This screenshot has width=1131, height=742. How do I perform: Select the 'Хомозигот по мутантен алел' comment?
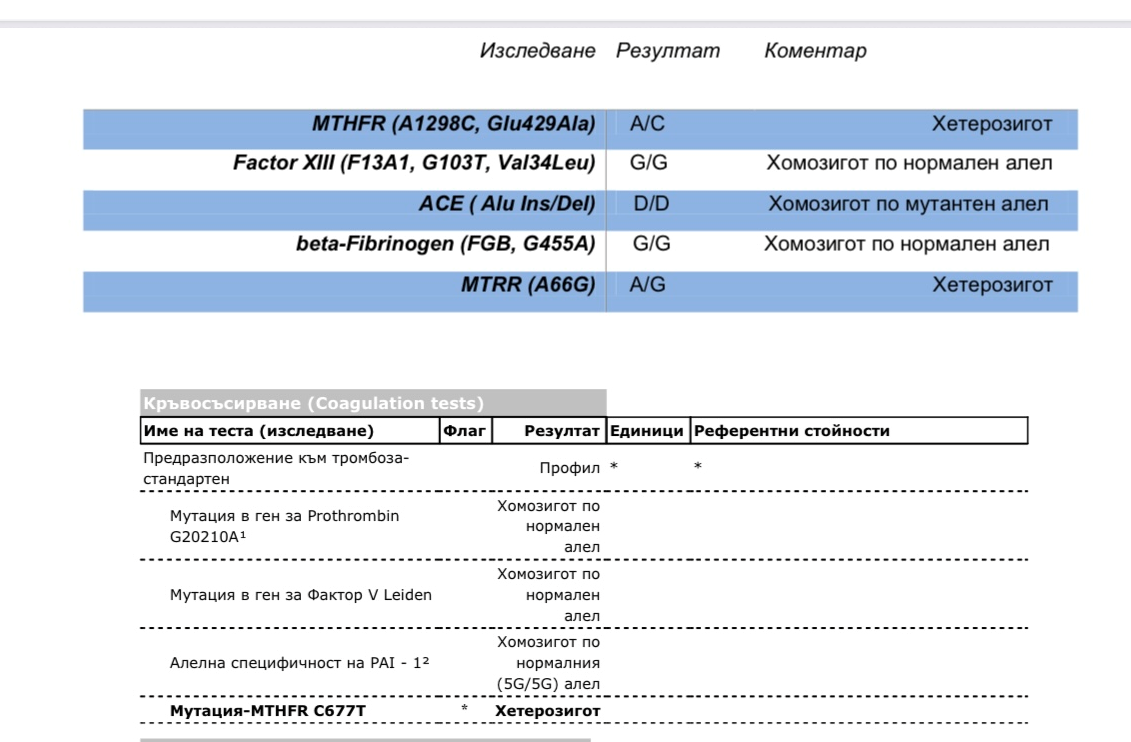(908, 204)
